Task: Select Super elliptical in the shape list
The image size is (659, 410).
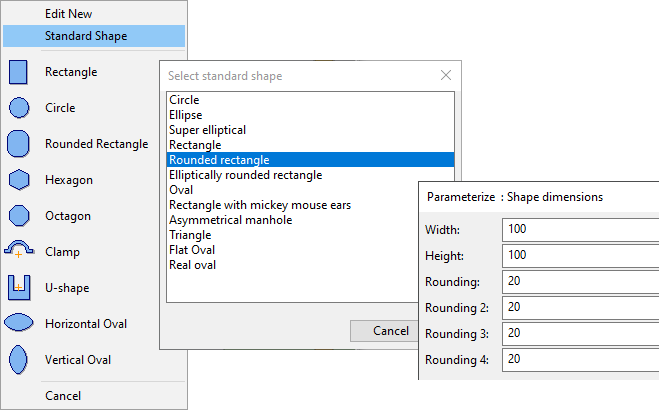Action: (x=207, y=130)
